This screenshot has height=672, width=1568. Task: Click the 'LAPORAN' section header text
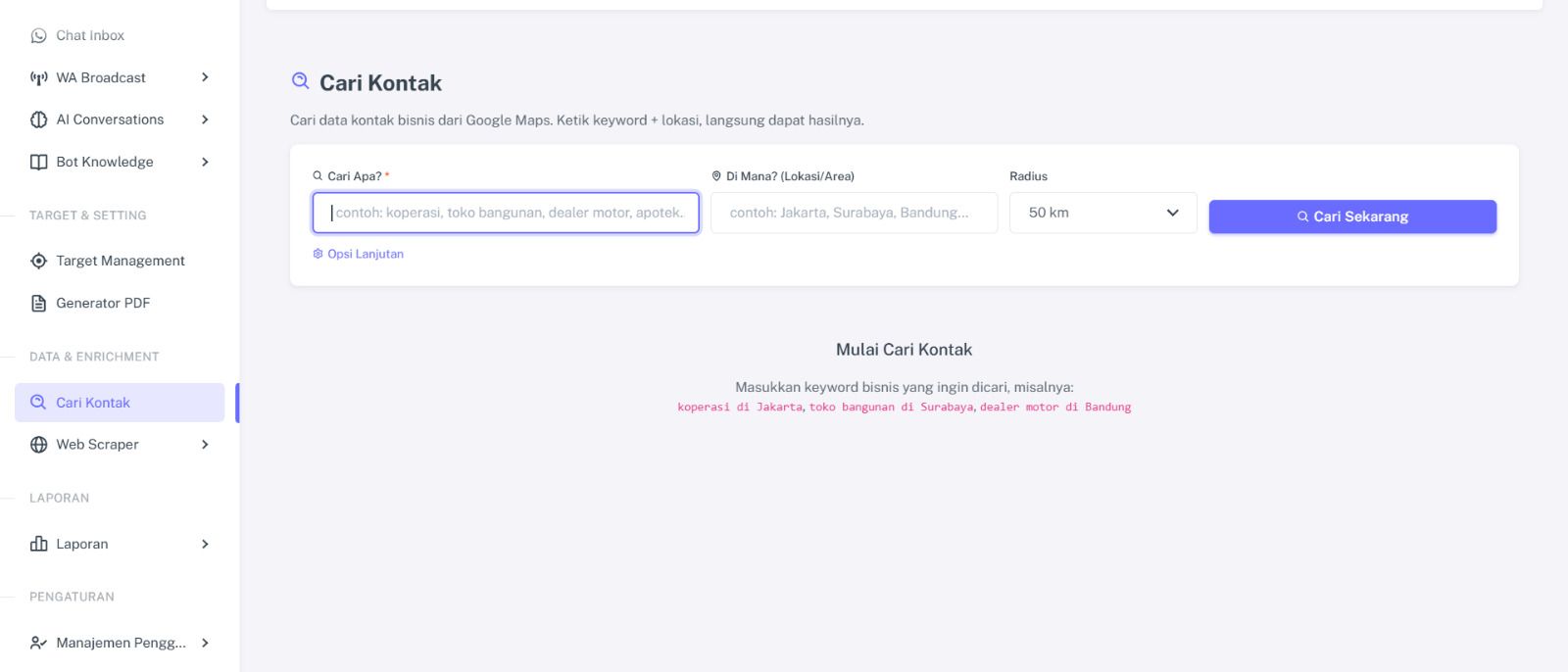pos(59,498)
